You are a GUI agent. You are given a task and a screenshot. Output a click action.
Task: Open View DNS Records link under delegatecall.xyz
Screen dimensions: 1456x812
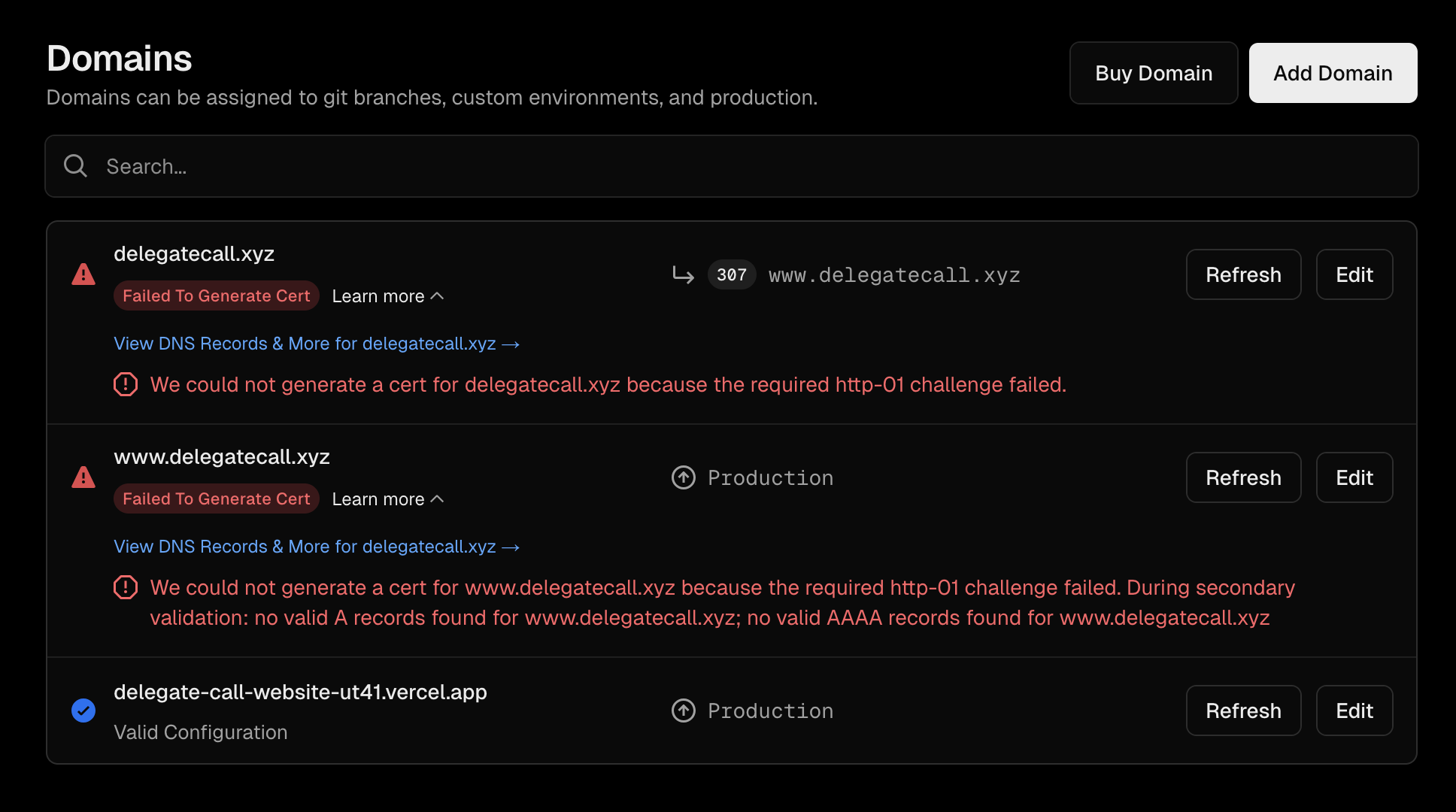pyautogui.click(x=316, y=344)
